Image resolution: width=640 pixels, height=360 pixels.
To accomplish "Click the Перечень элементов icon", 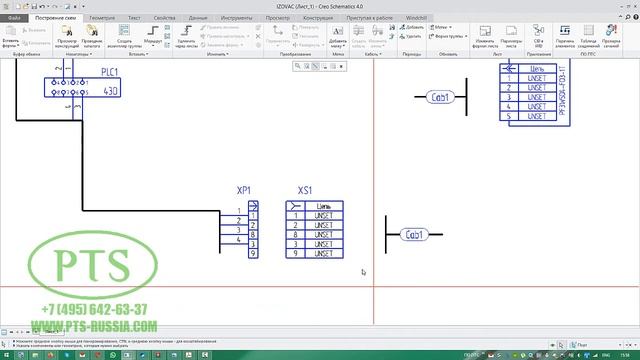I will pos(565,32).
